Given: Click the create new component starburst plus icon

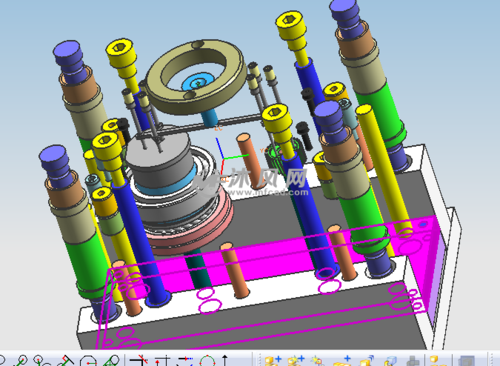Looking at the screenshot, I should pyautogui.click(x=296, y=361).
